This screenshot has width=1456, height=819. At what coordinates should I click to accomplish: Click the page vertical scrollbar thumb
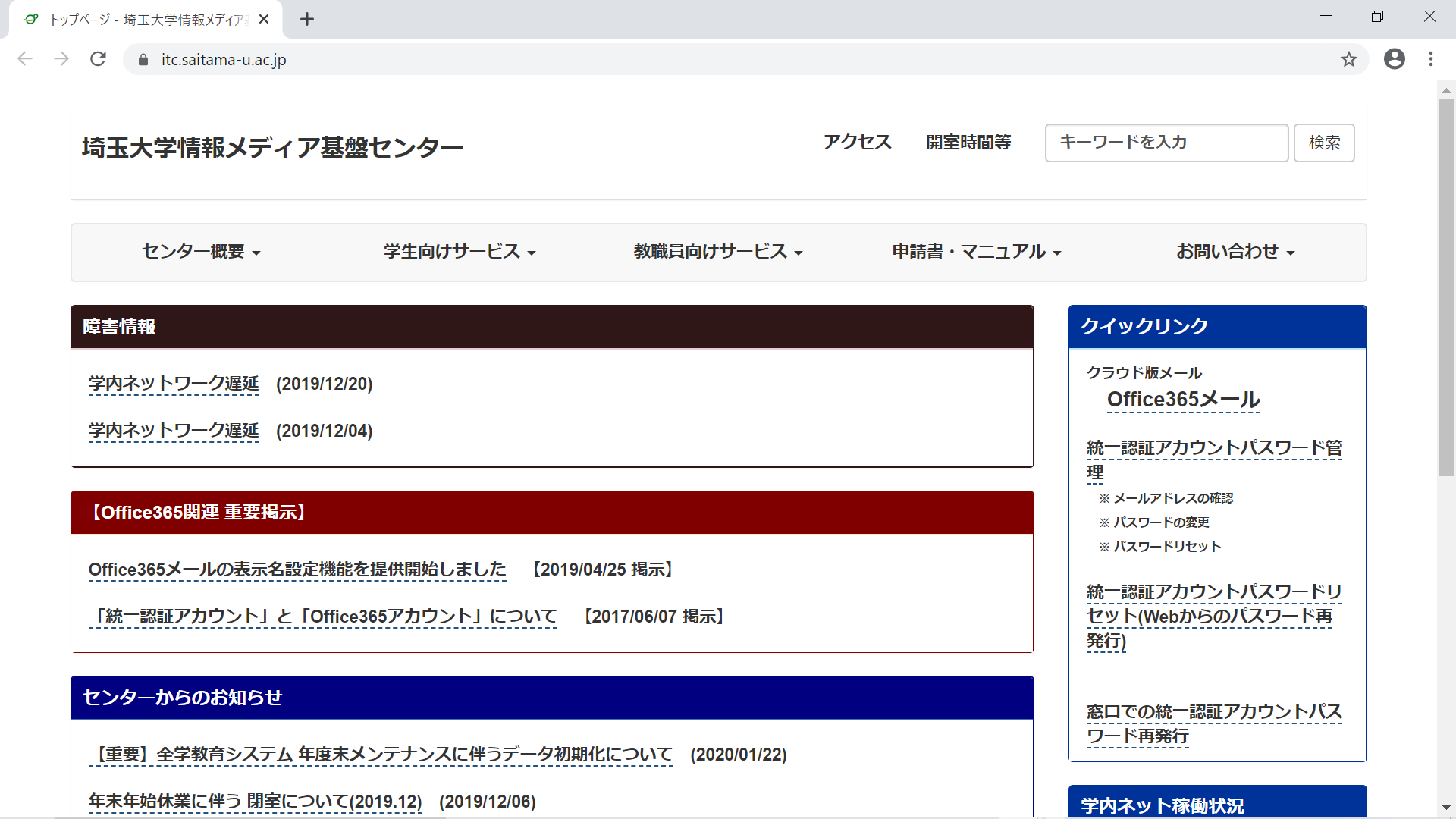coord(1446,288)
